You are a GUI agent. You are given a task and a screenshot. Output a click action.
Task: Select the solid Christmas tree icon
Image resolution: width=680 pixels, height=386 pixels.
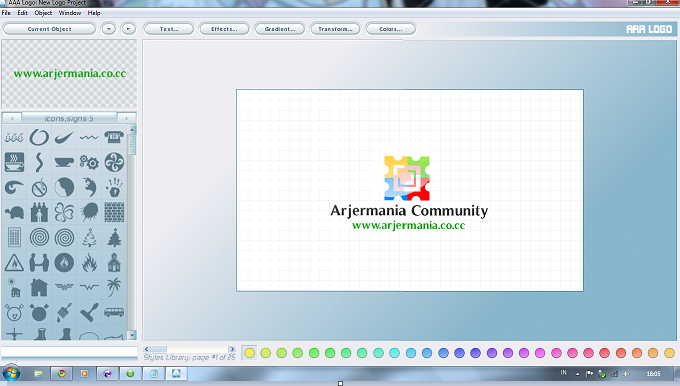114,238
